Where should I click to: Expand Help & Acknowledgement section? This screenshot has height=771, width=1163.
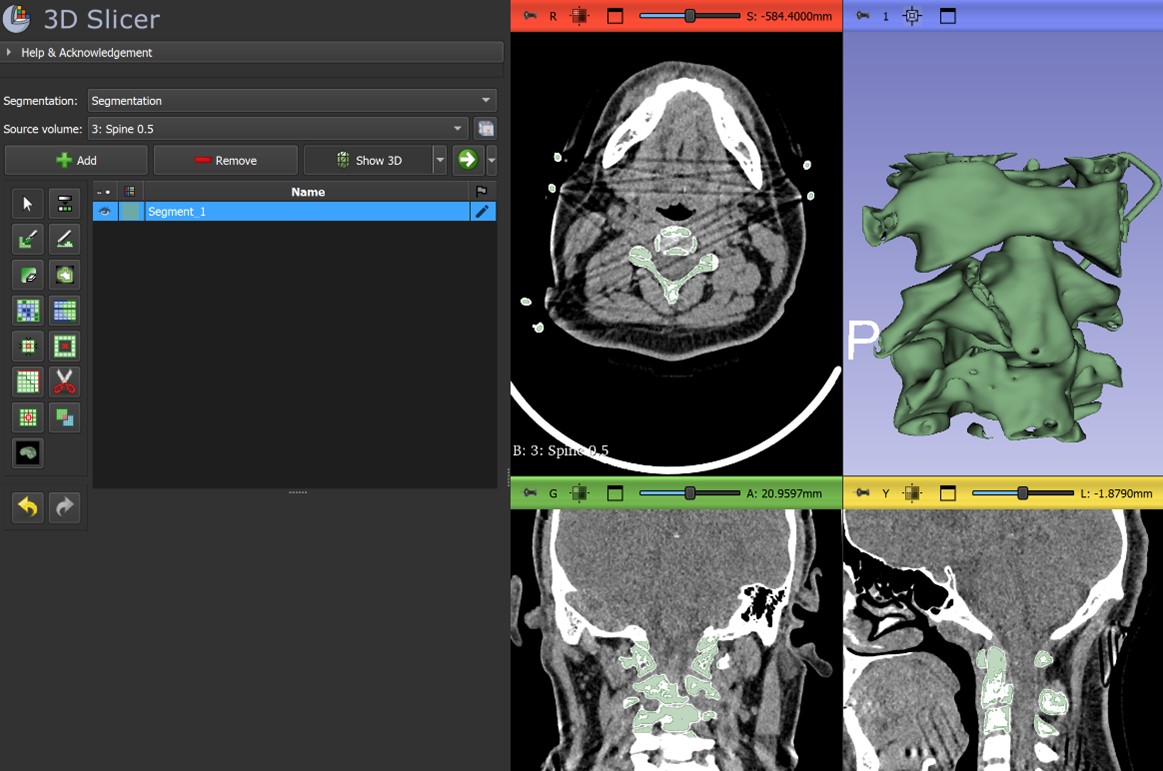click(x=86, y=52)
